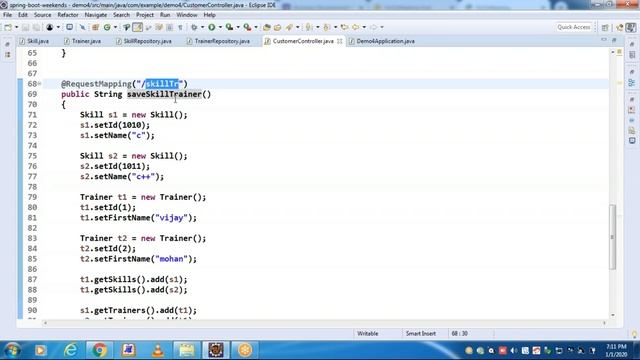The width and height of the screenshot is (640, 360).
Task: Open the Navigate menu
Action: (x=96, y=15)
